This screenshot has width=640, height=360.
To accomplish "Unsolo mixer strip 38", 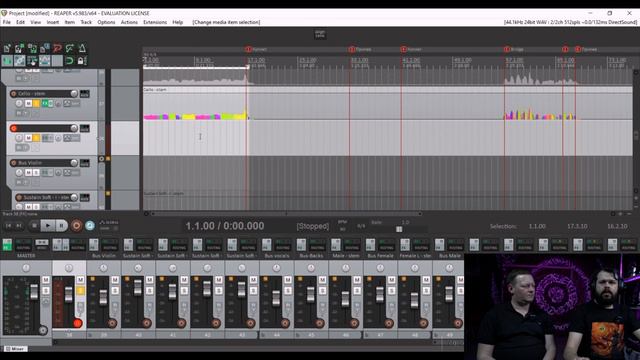I will coord(80,291).
